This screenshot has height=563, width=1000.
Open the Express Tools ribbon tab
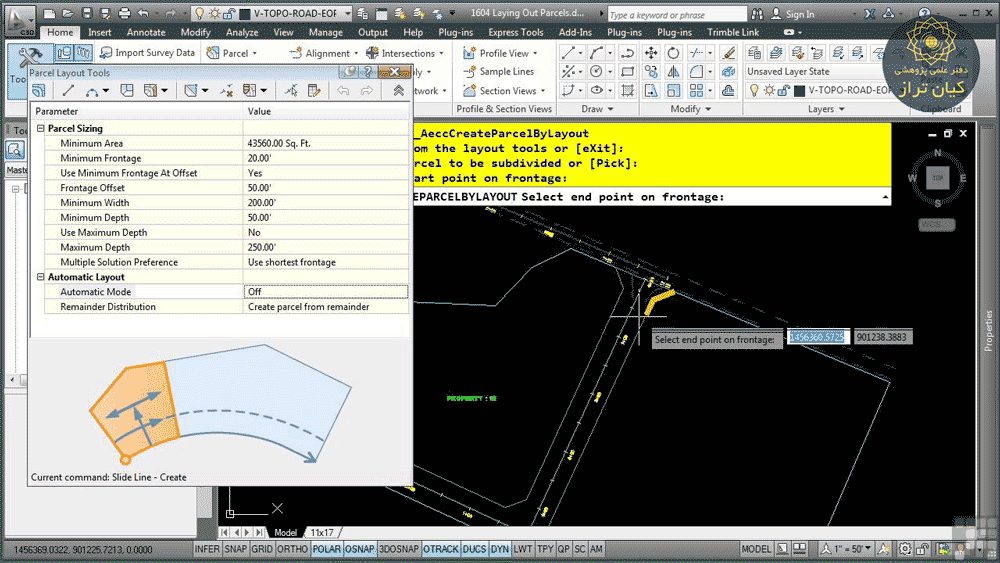tap(515, 32)
